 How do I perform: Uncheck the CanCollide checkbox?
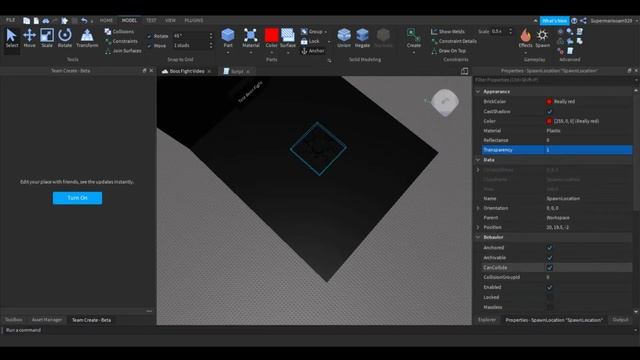point(550,268)
